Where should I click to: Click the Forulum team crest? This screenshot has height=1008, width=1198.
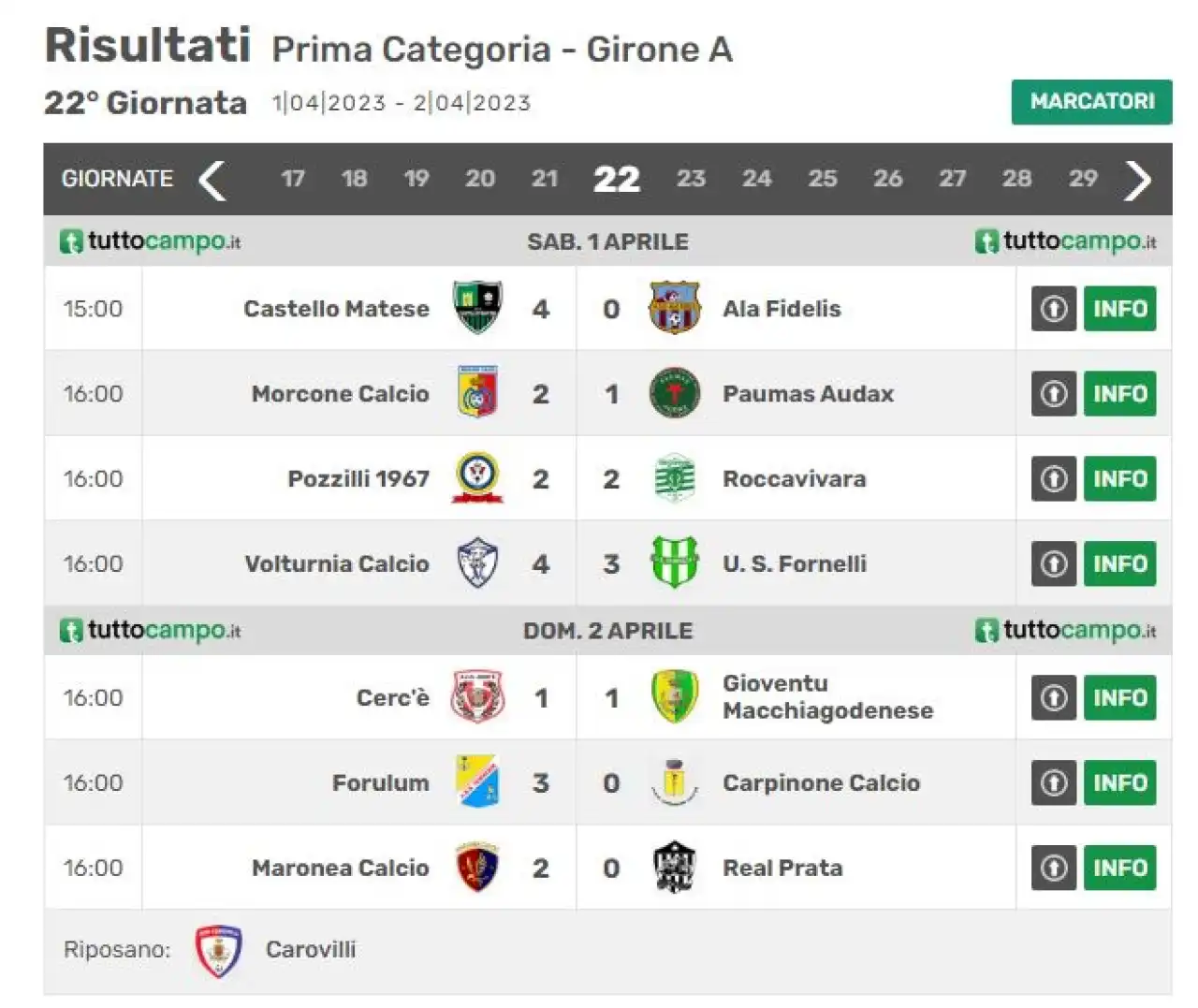pos(477,782)
